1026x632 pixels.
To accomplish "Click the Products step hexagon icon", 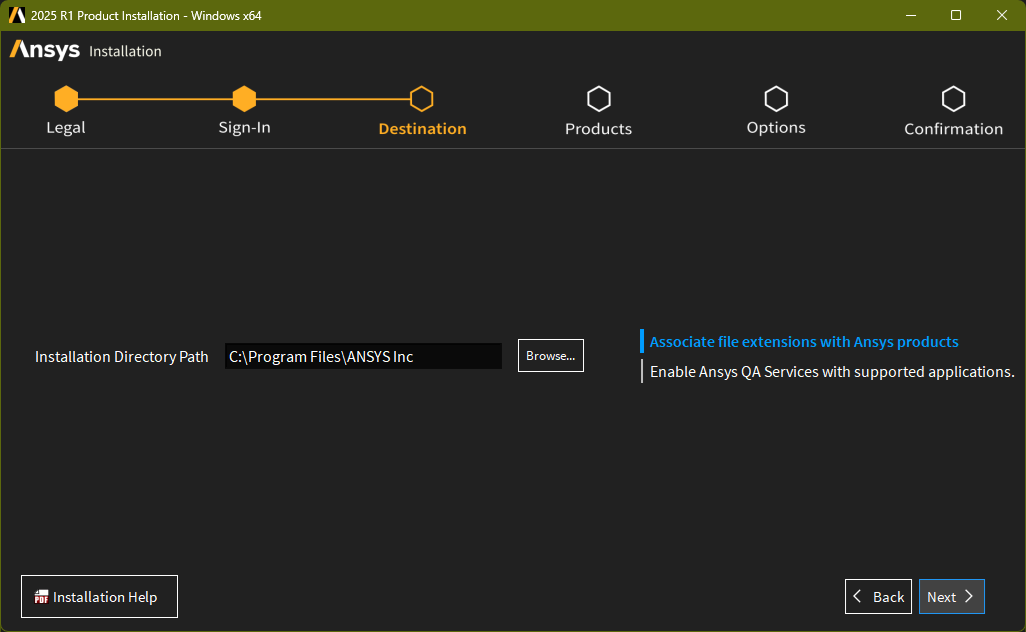I will 598,99.
